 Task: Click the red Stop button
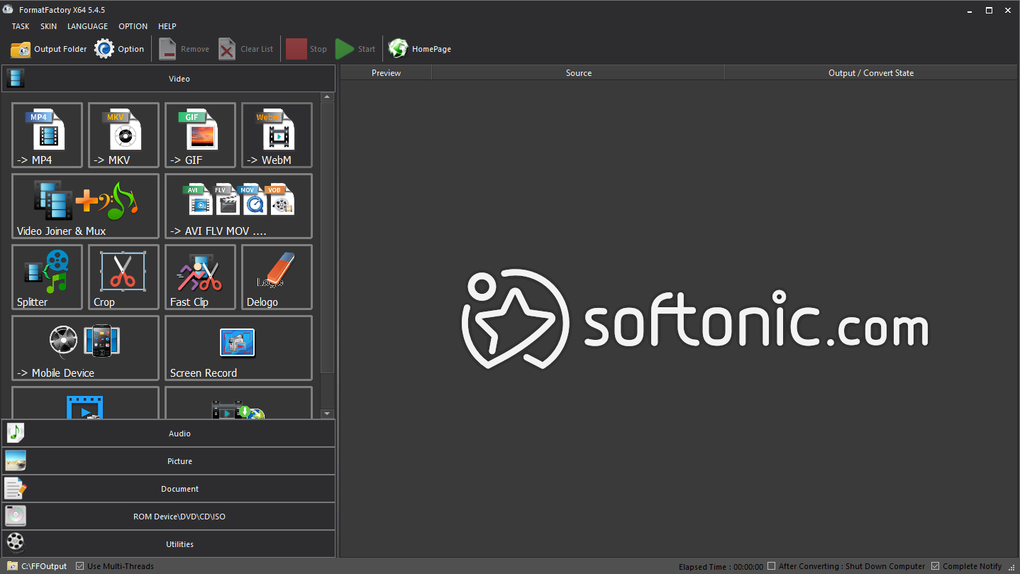coord(306,49)
